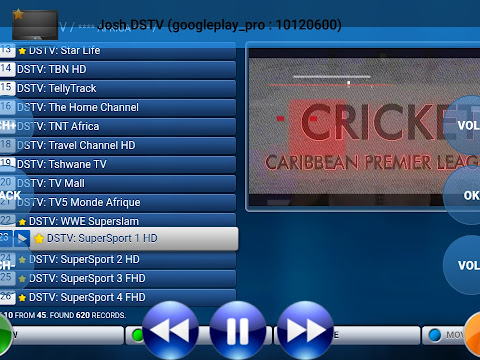The width and height of the screenshot is (480, 360).
Task: Tap the fast-forward playback button
Action: coord(305,330)
